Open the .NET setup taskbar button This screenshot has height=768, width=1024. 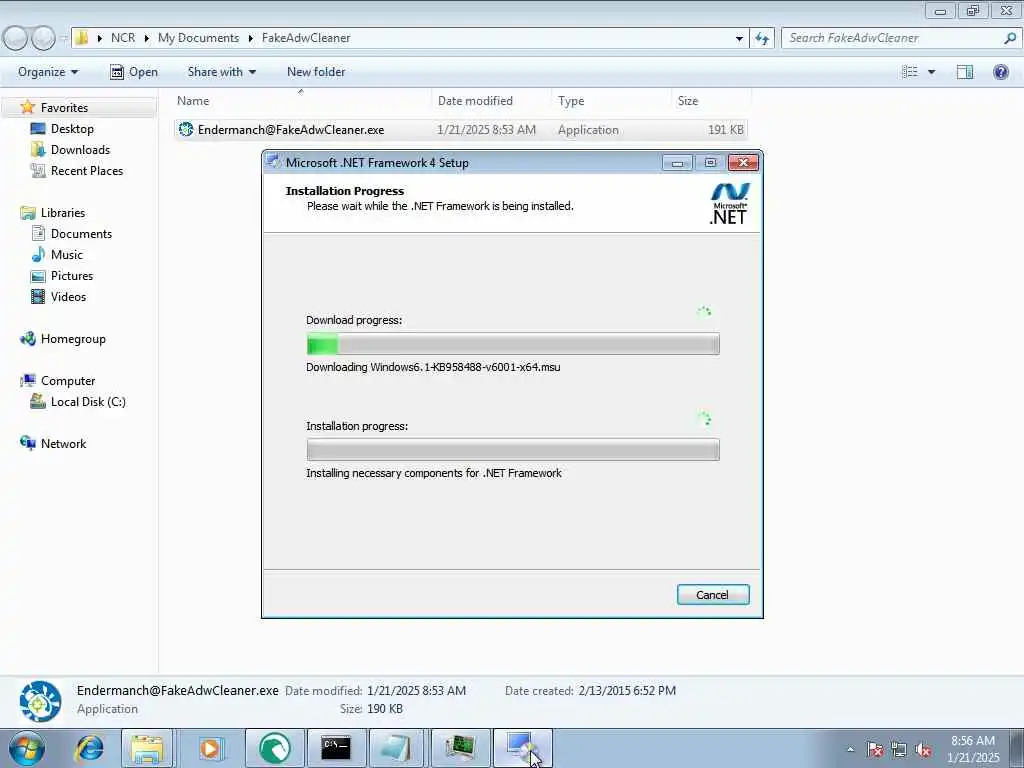522,748
